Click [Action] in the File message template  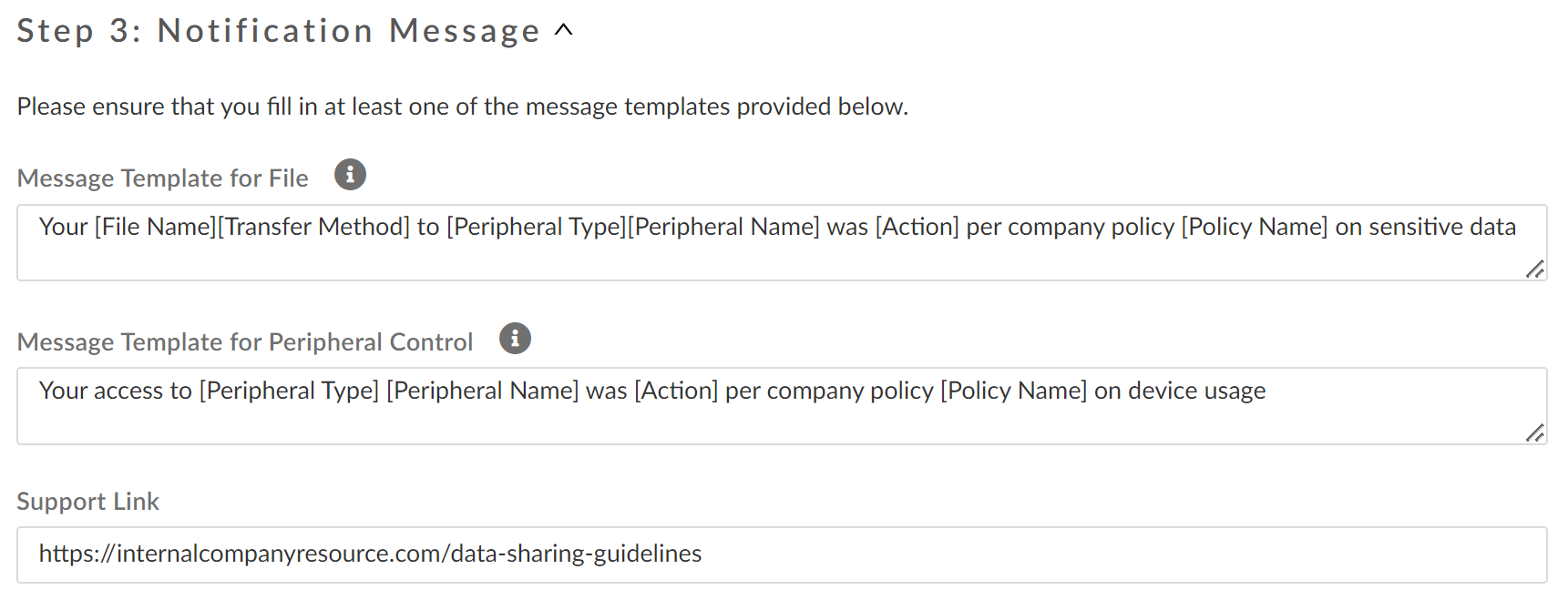click(x=917, y=227)
